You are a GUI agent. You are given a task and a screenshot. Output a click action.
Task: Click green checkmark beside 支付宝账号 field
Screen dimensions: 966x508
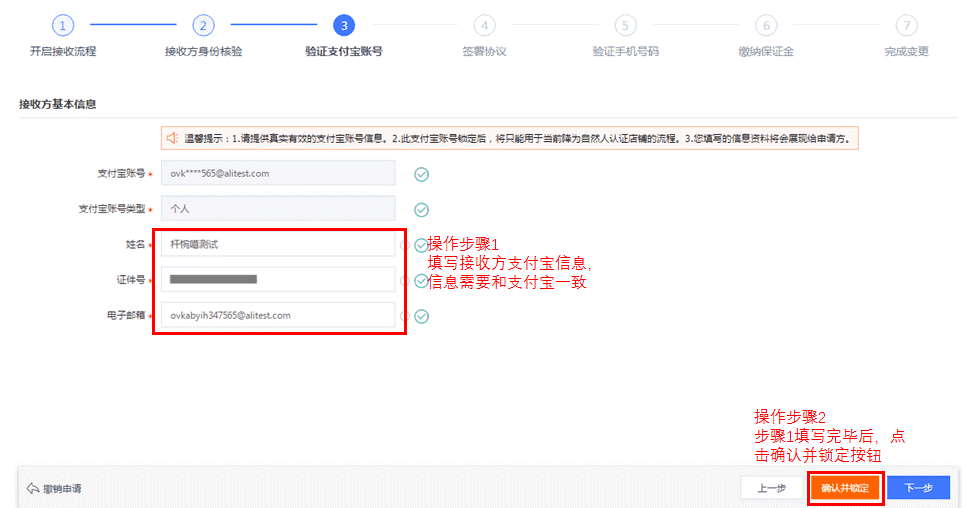tap(422, 174)
